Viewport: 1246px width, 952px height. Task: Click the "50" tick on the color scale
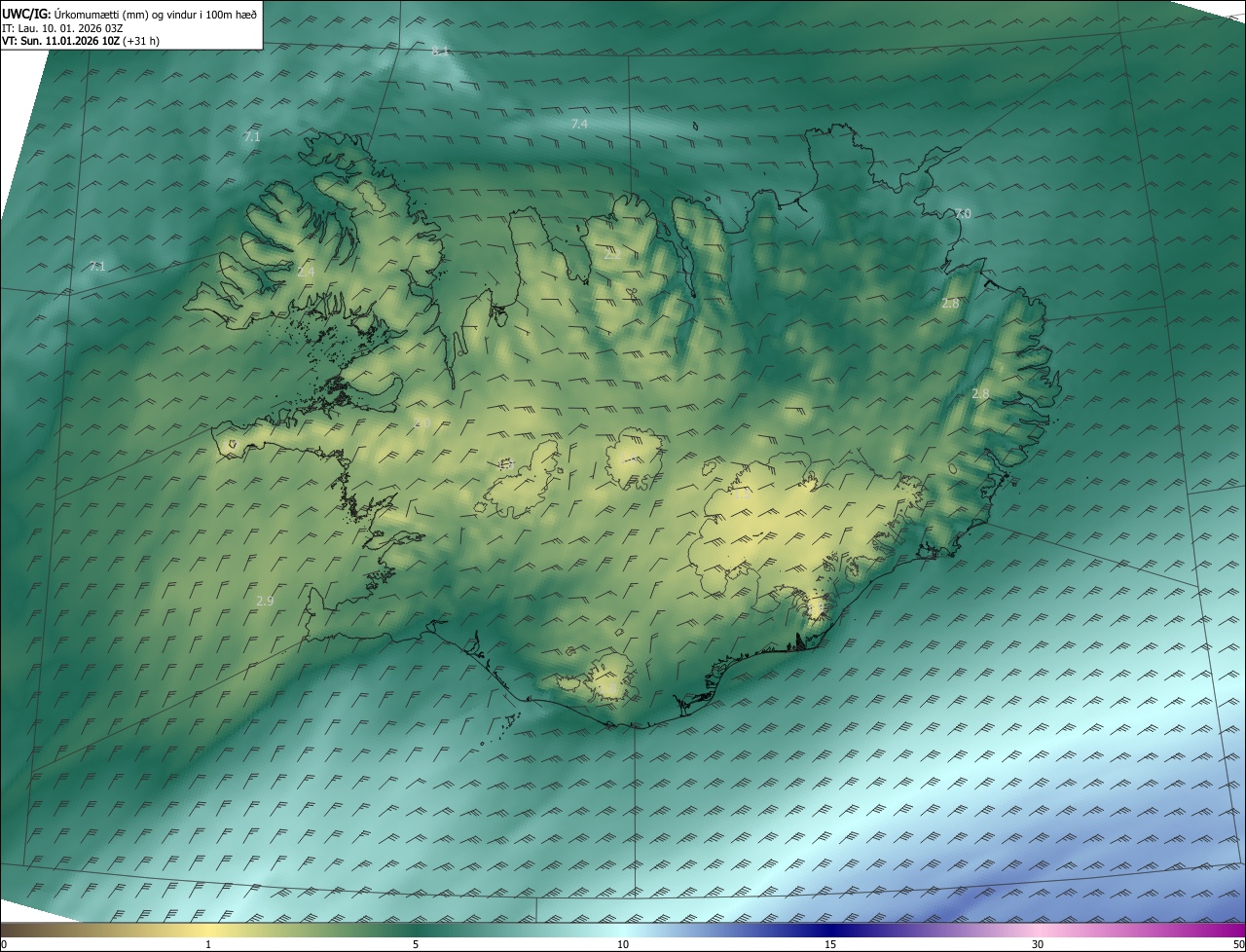pos(1238,945)
